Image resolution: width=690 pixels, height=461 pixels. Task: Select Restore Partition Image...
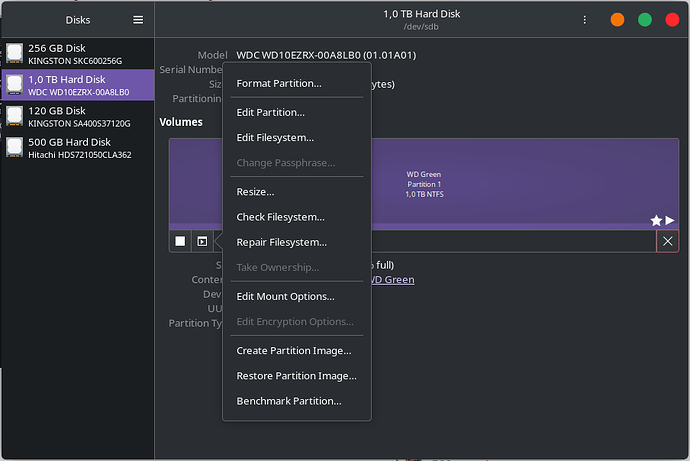tap(296, 376)
